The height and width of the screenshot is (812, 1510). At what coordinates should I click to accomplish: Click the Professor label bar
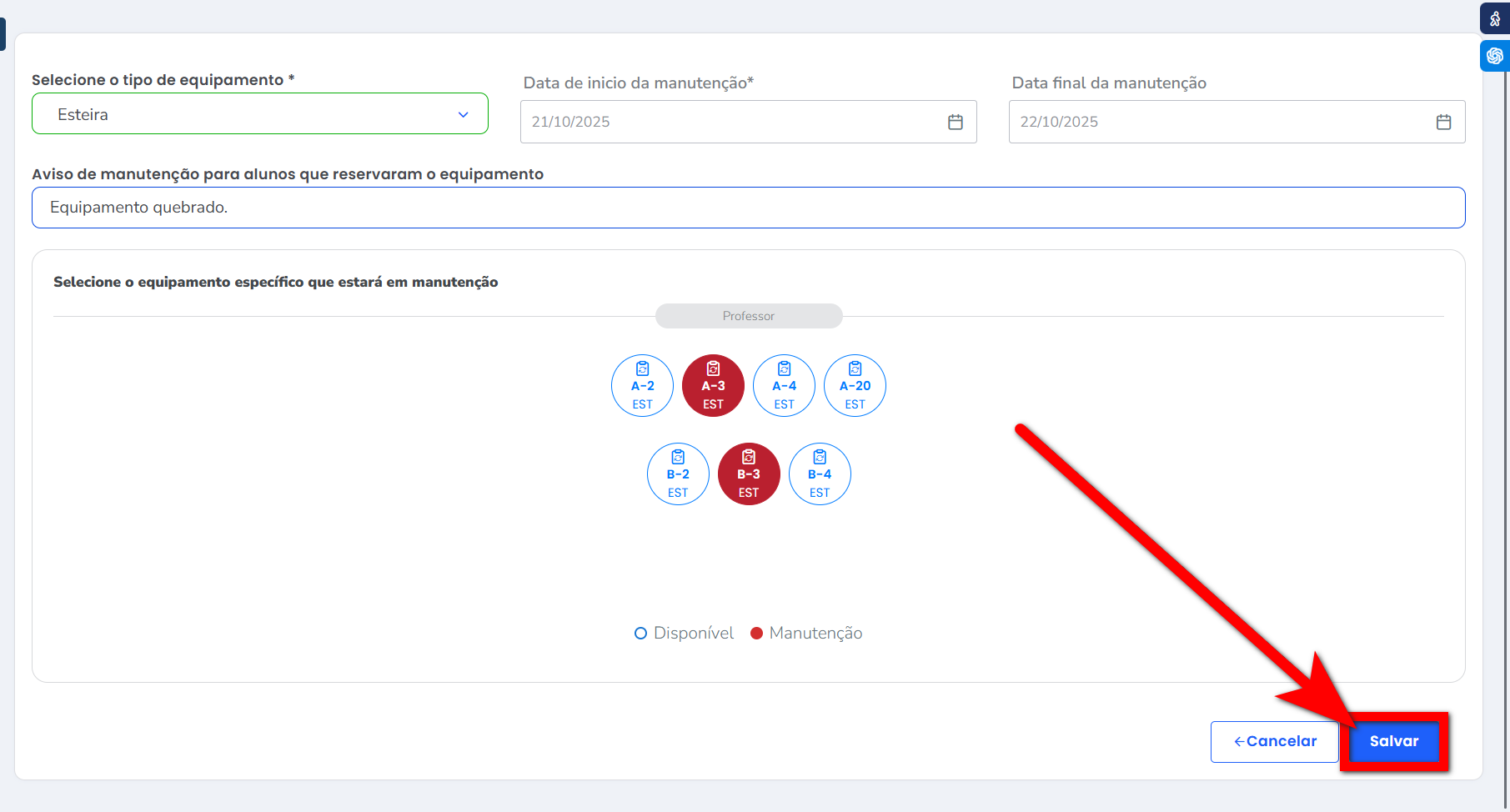[748, 316]
